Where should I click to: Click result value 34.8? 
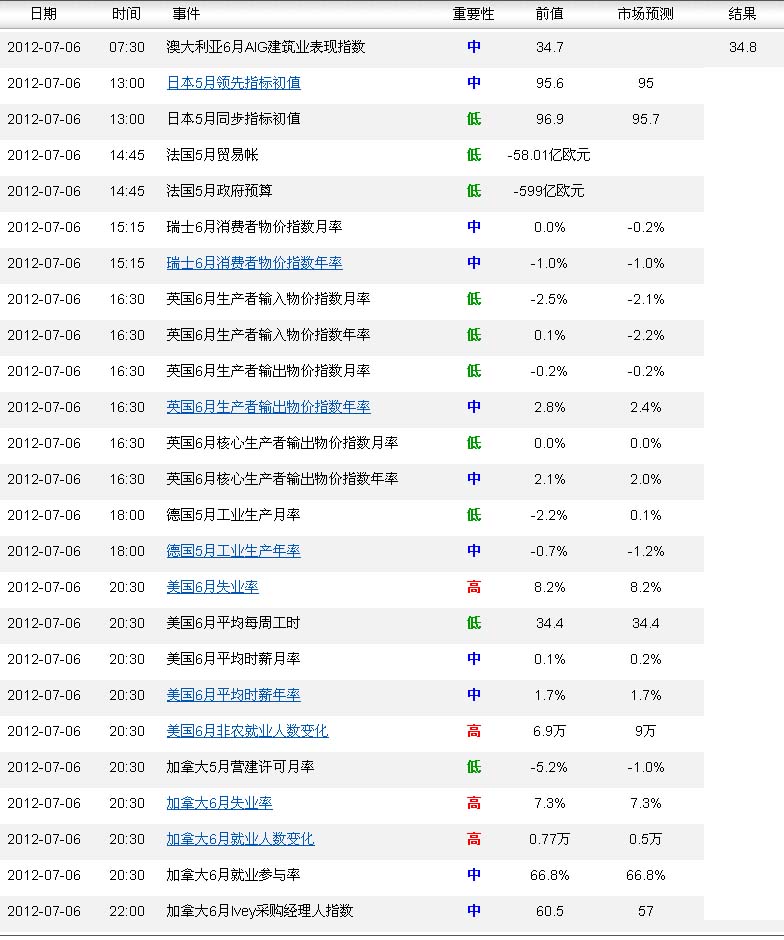743,47
